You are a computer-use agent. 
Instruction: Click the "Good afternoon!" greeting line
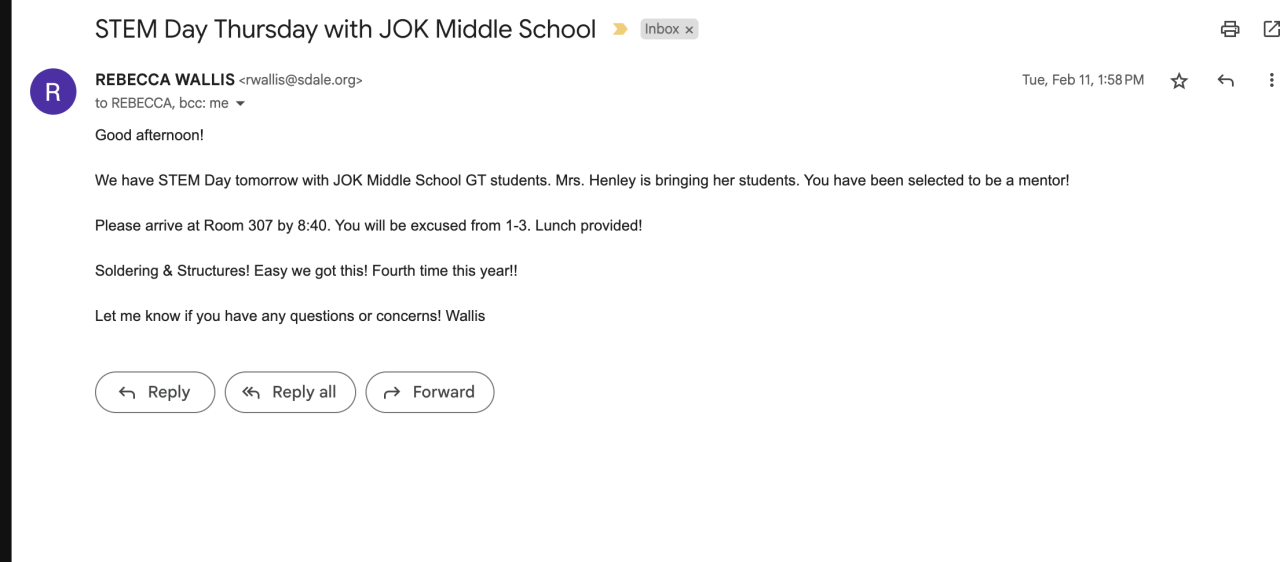[x=149, y=135]
